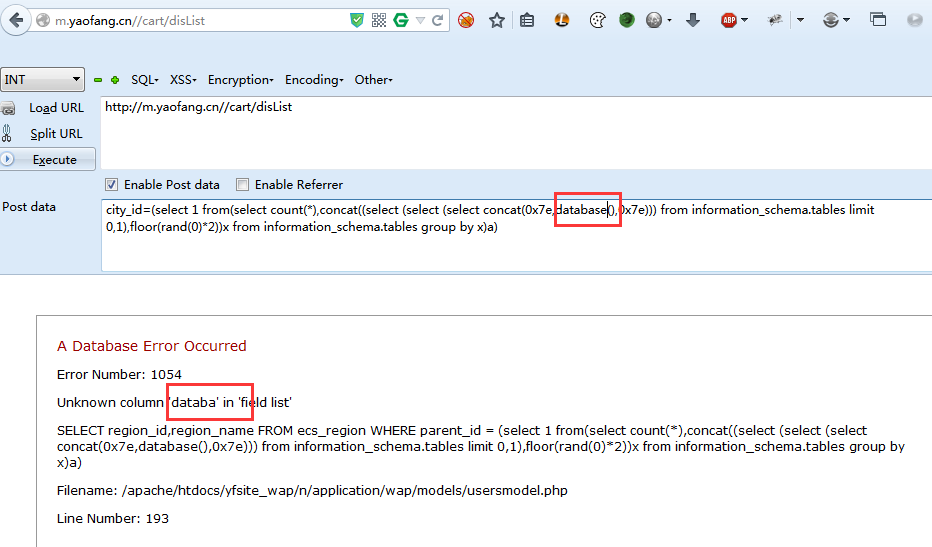The image size is (932, 547).
Task: Check the Enable Referrer checkbox
Action: pyautogui.click(x=243, y=185)
